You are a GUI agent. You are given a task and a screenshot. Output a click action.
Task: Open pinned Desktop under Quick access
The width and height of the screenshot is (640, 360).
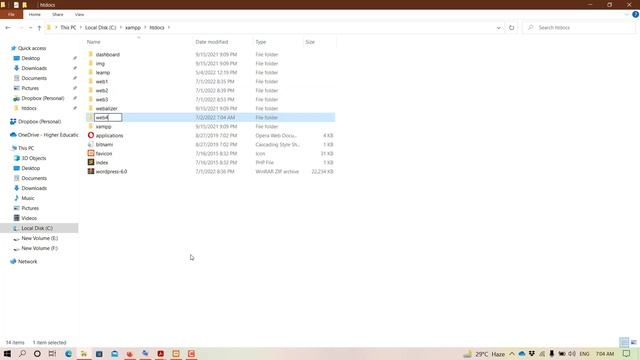pyautogui.click(x=31, y=58)
